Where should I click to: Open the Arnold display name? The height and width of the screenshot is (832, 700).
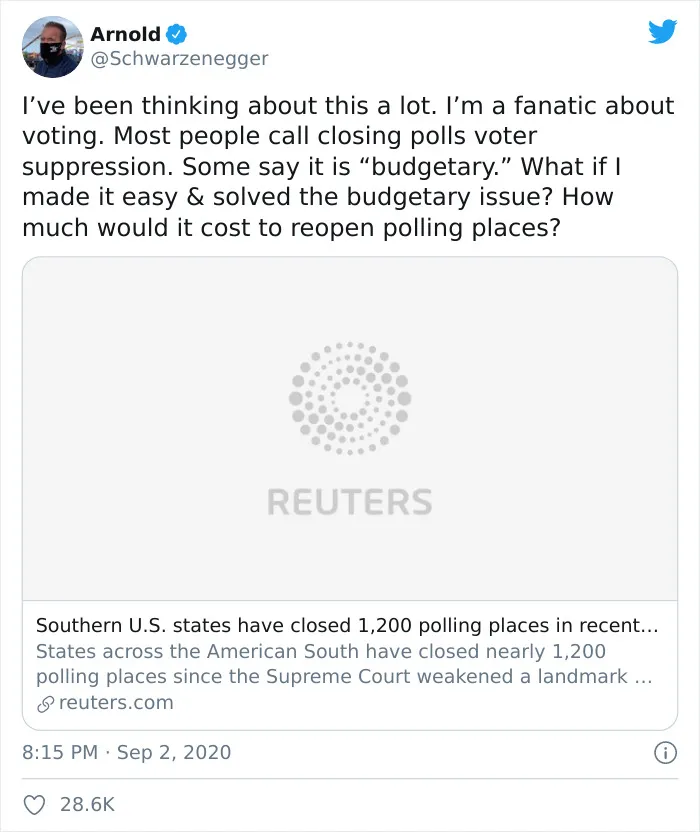(x=126, y=34)
